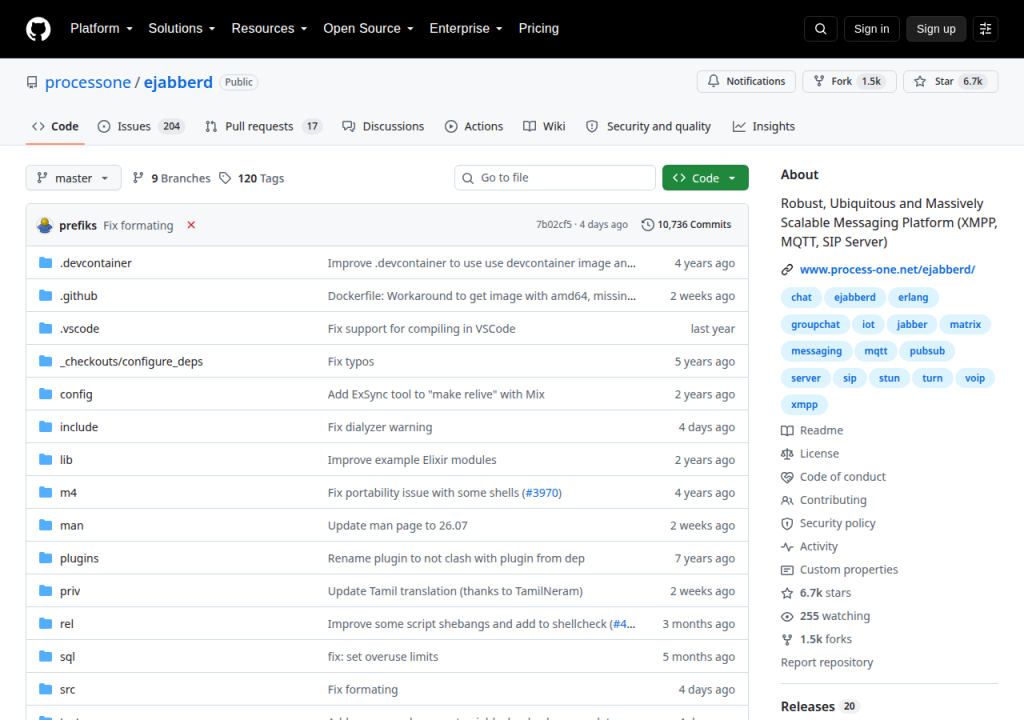Click prefiks avatar in commit bar
The width and height of the screenshot is (1024, 720).
point(44,225)
